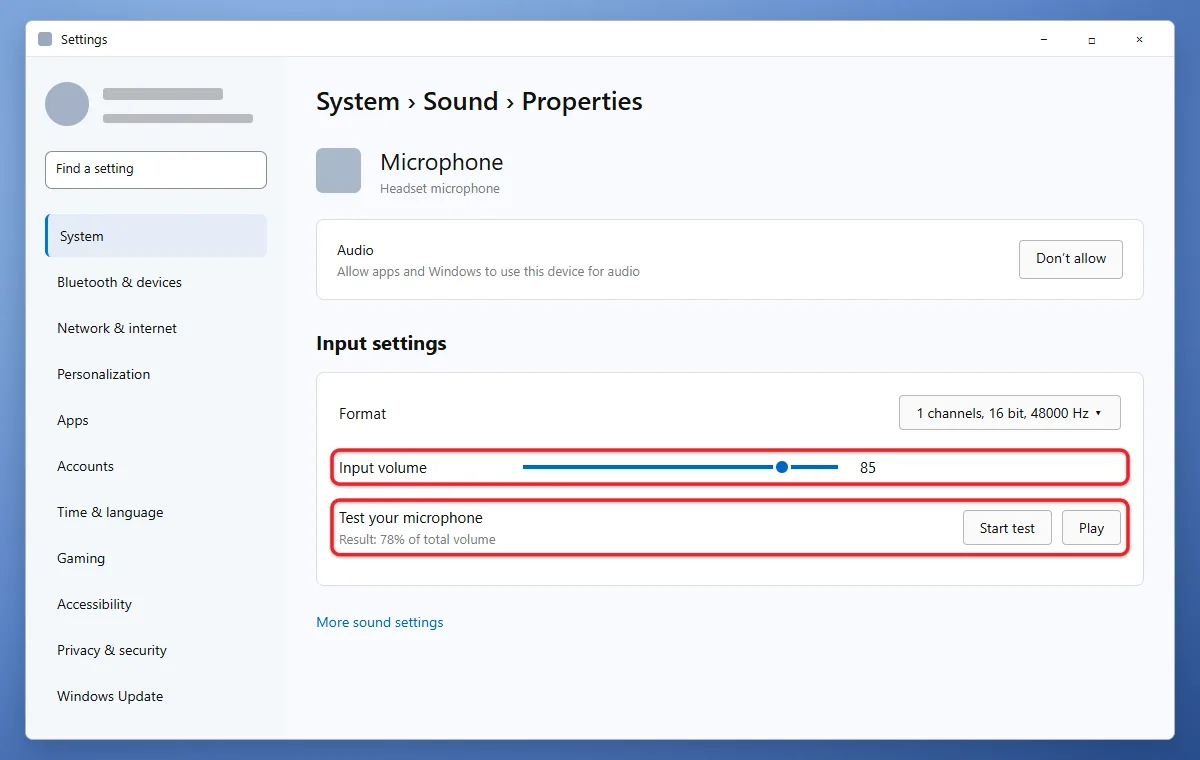Click the Input volume value 85
The width and height of the screenshot is (1200, 760).
pos(868,467)
